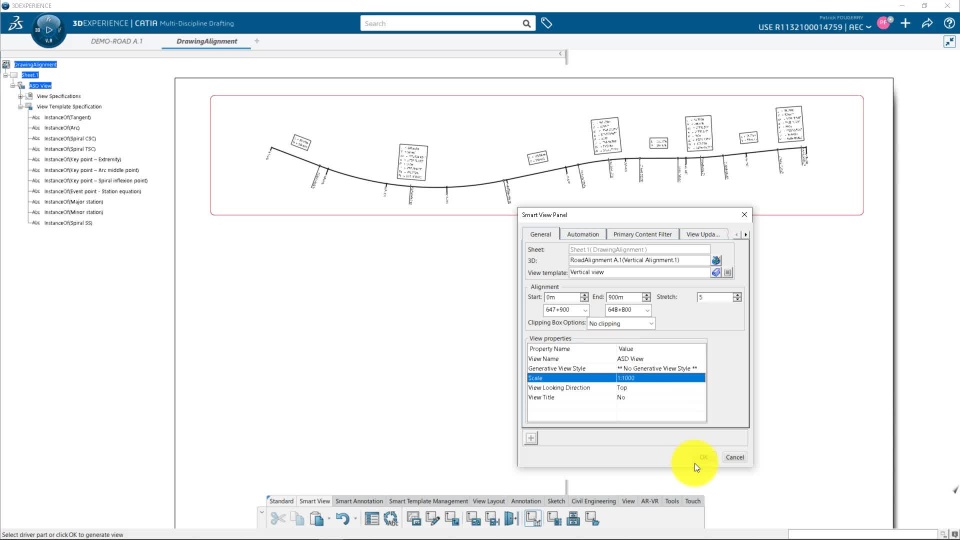Collapse the Sheet.1 tree node

click(6, 75)
